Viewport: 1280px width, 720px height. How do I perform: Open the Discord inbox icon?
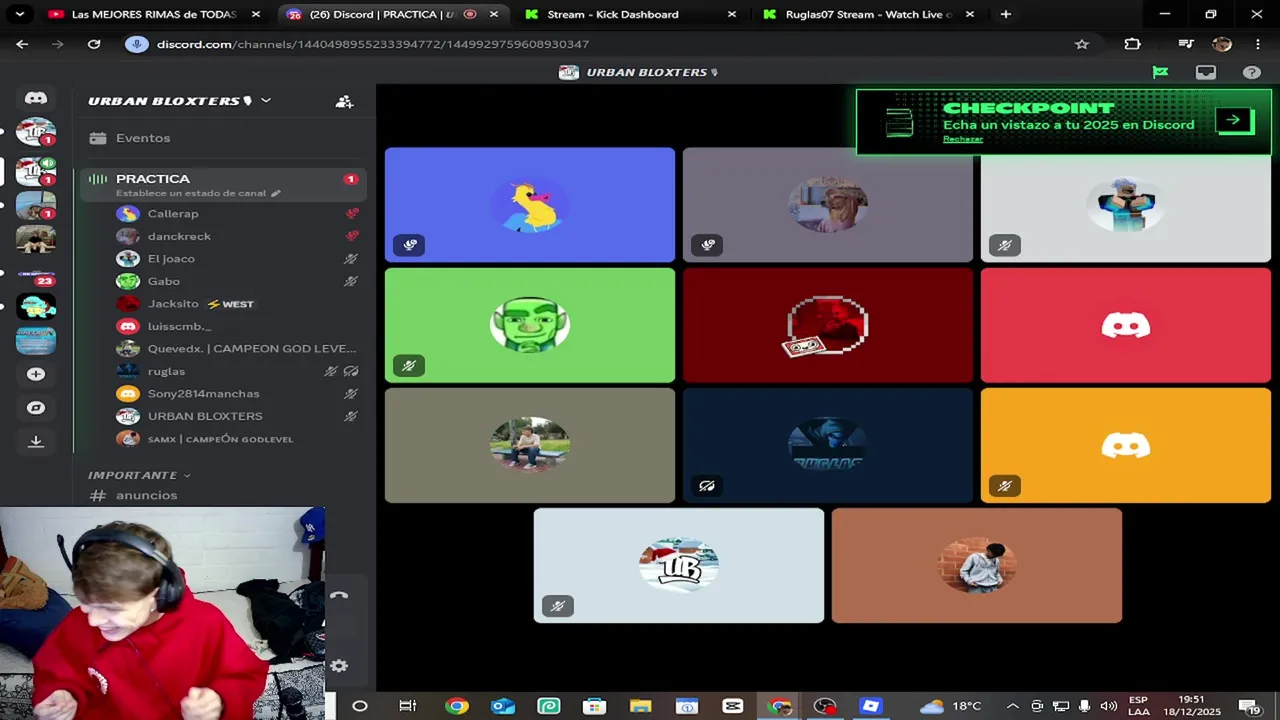[1206, 72]
